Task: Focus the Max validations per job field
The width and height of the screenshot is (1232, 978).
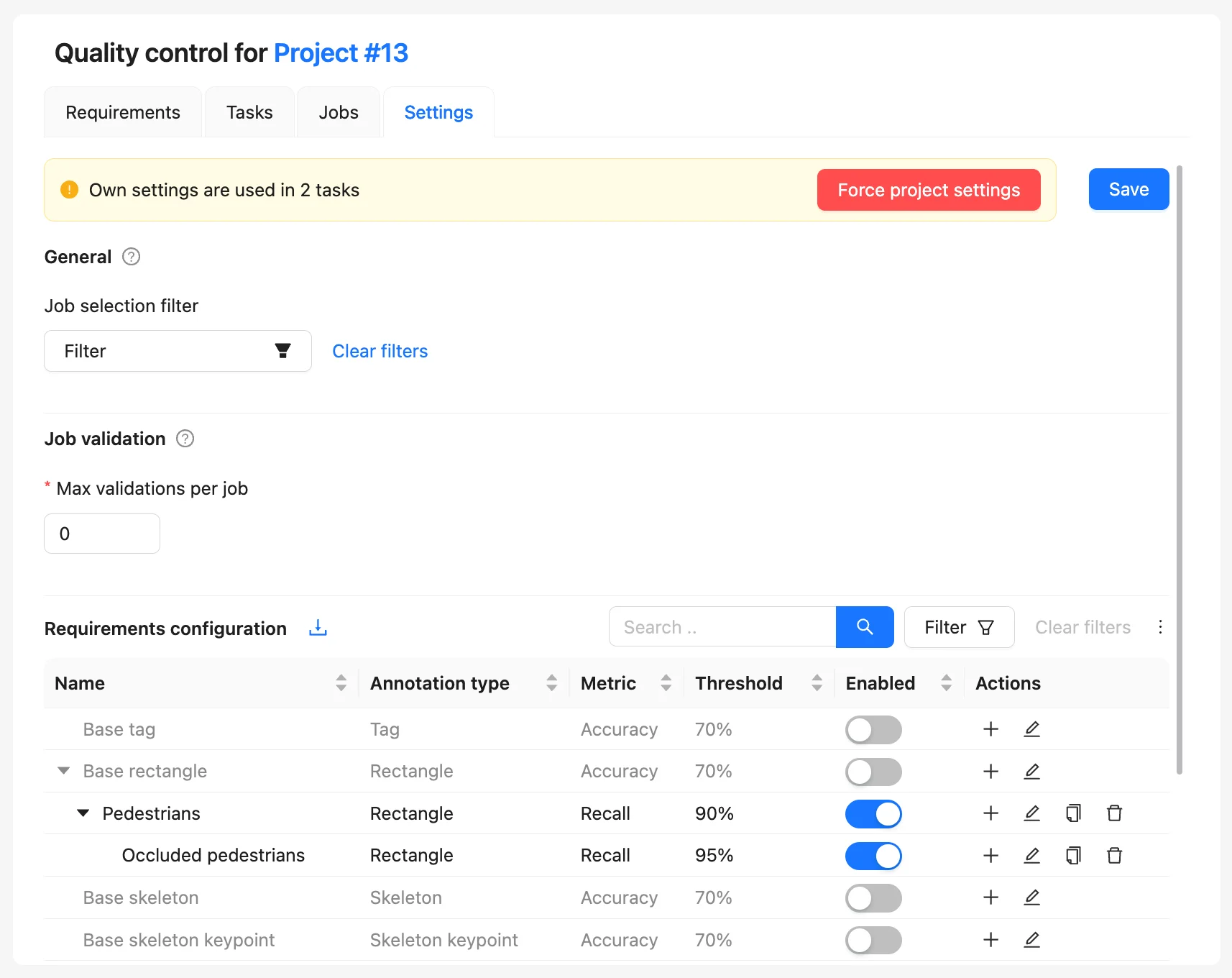Action: click(102, 534)
